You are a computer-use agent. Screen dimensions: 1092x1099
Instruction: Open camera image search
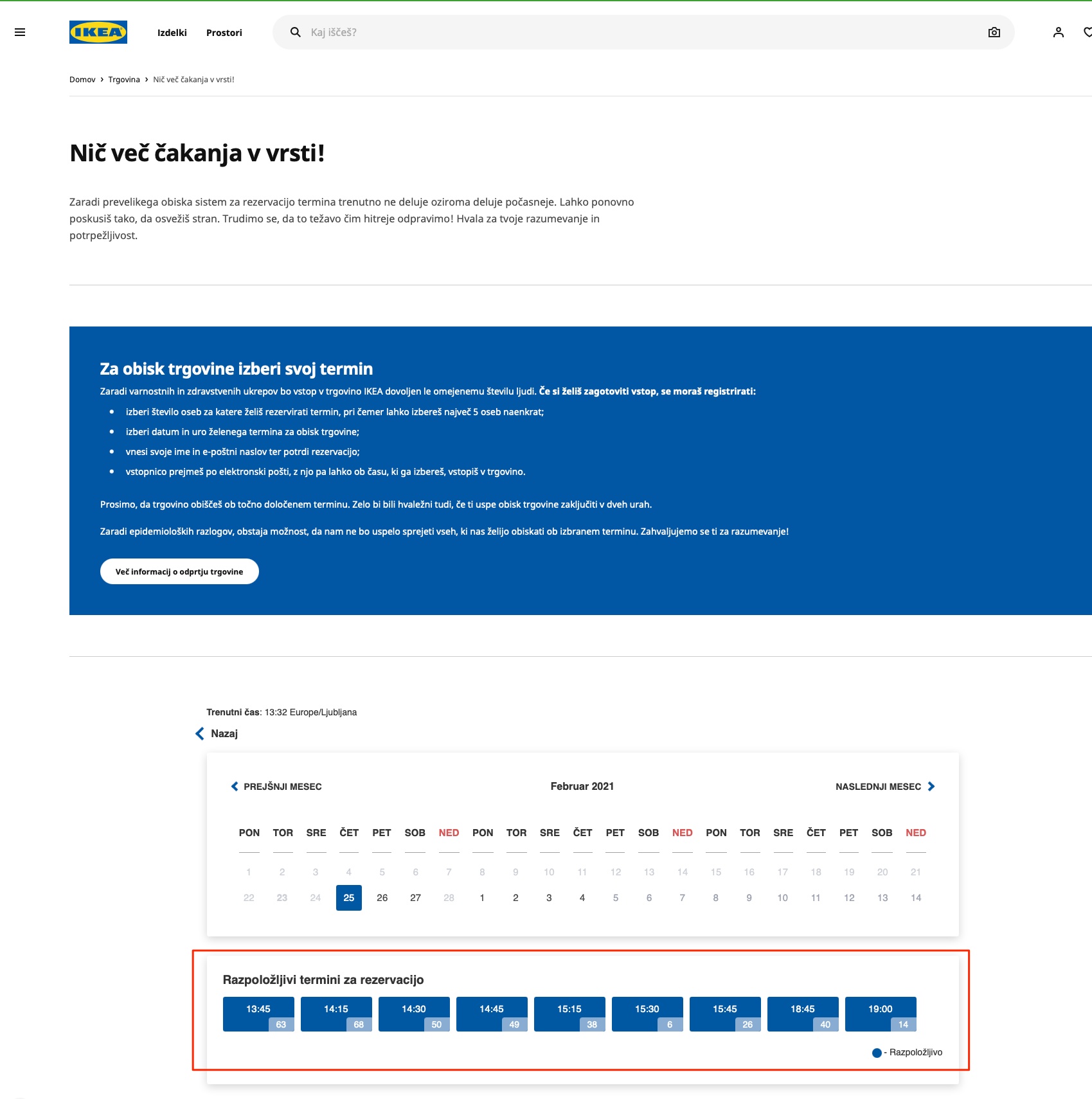[994, 32]
